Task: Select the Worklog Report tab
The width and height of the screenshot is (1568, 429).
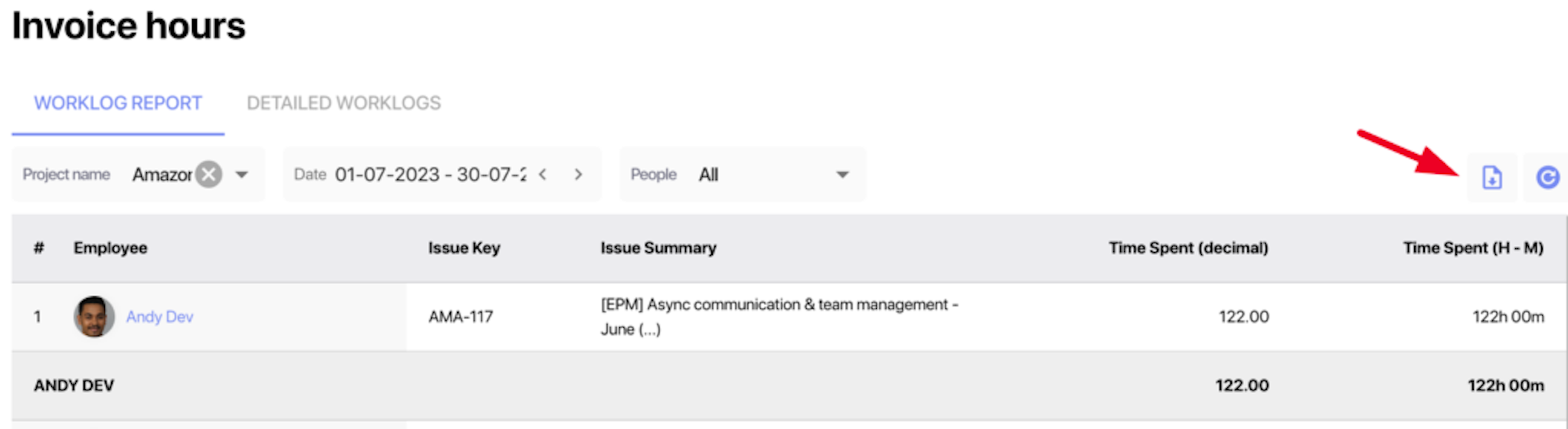Action: (118, 103)
